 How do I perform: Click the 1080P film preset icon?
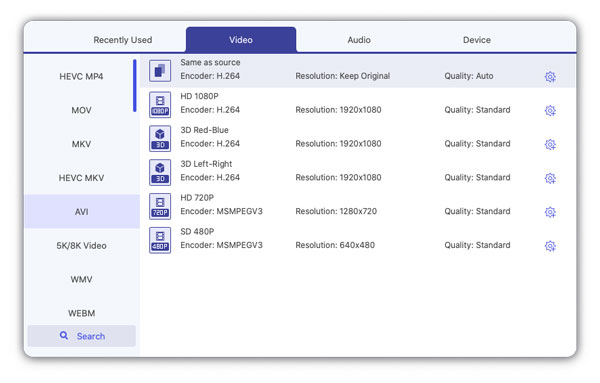tap(160, 105)
